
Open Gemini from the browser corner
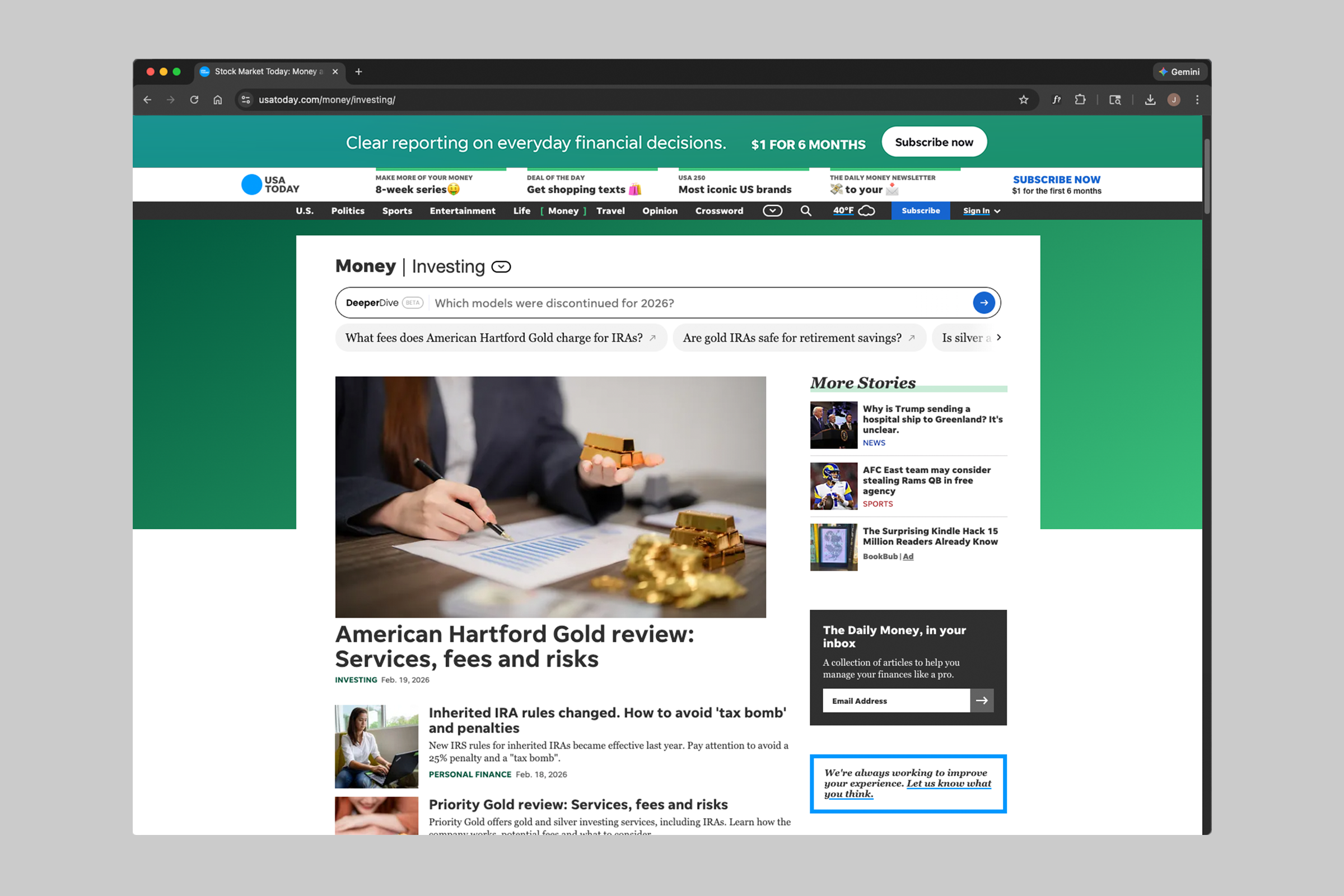pos(1179,72)
